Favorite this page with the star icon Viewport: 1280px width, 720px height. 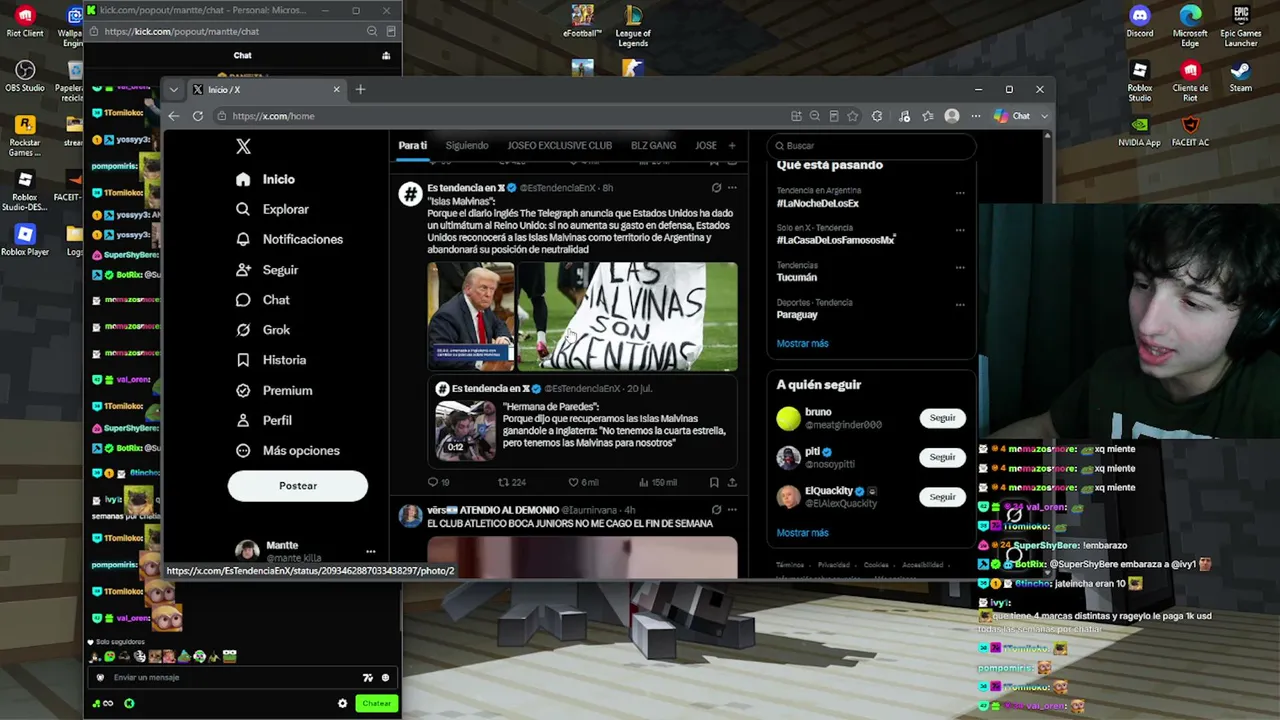[852, 116]
